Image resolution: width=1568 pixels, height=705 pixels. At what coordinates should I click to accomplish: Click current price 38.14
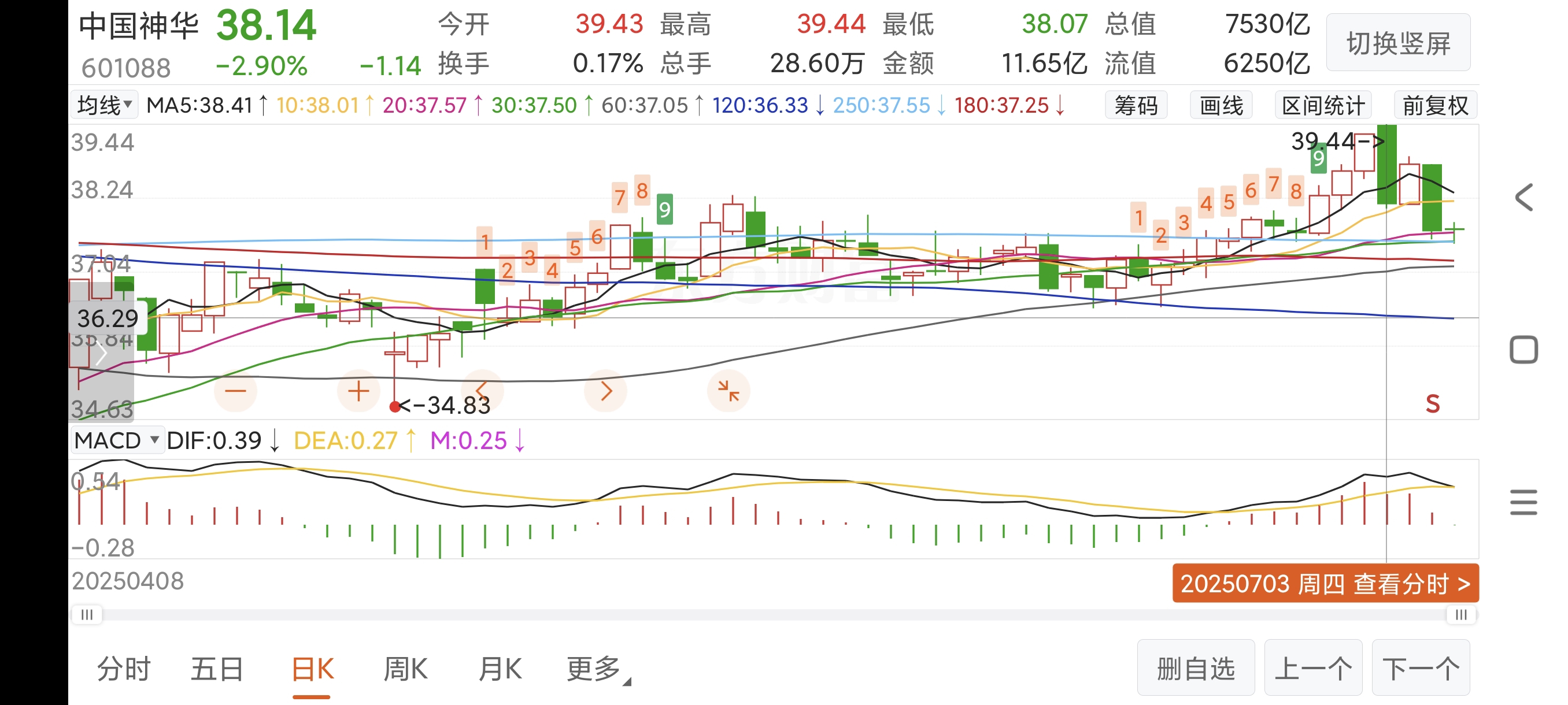(x=266, y=25)
